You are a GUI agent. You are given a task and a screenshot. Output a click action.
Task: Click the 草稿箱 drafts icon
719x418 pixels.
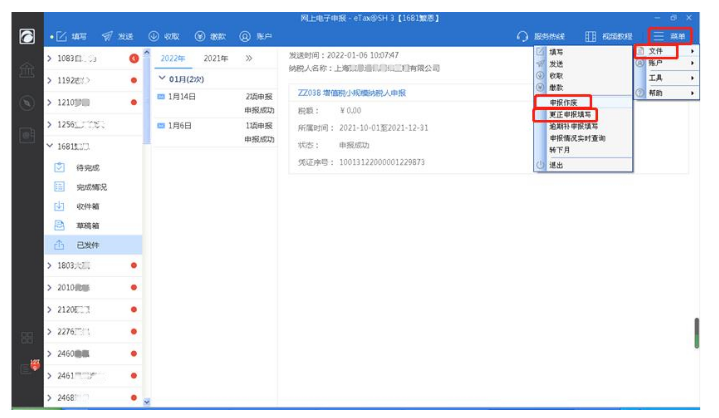click(x=59, y=225)
